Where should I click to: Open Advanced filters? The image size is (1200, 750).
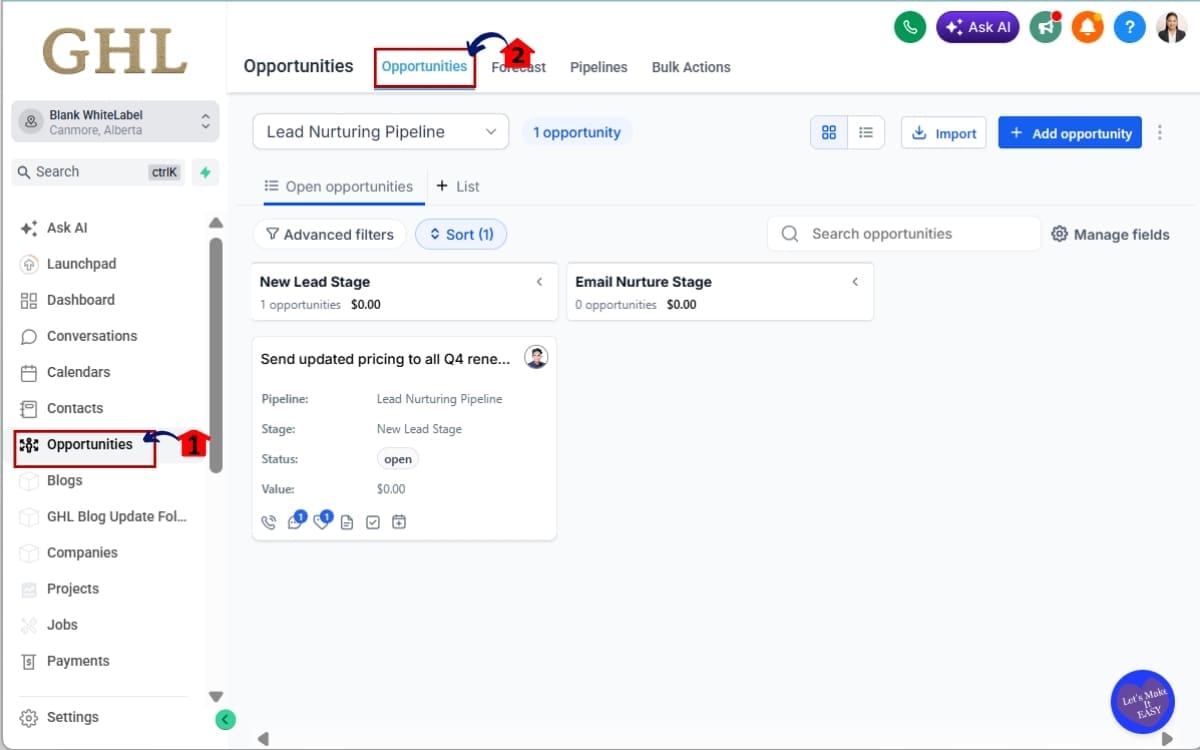point(330,234)
